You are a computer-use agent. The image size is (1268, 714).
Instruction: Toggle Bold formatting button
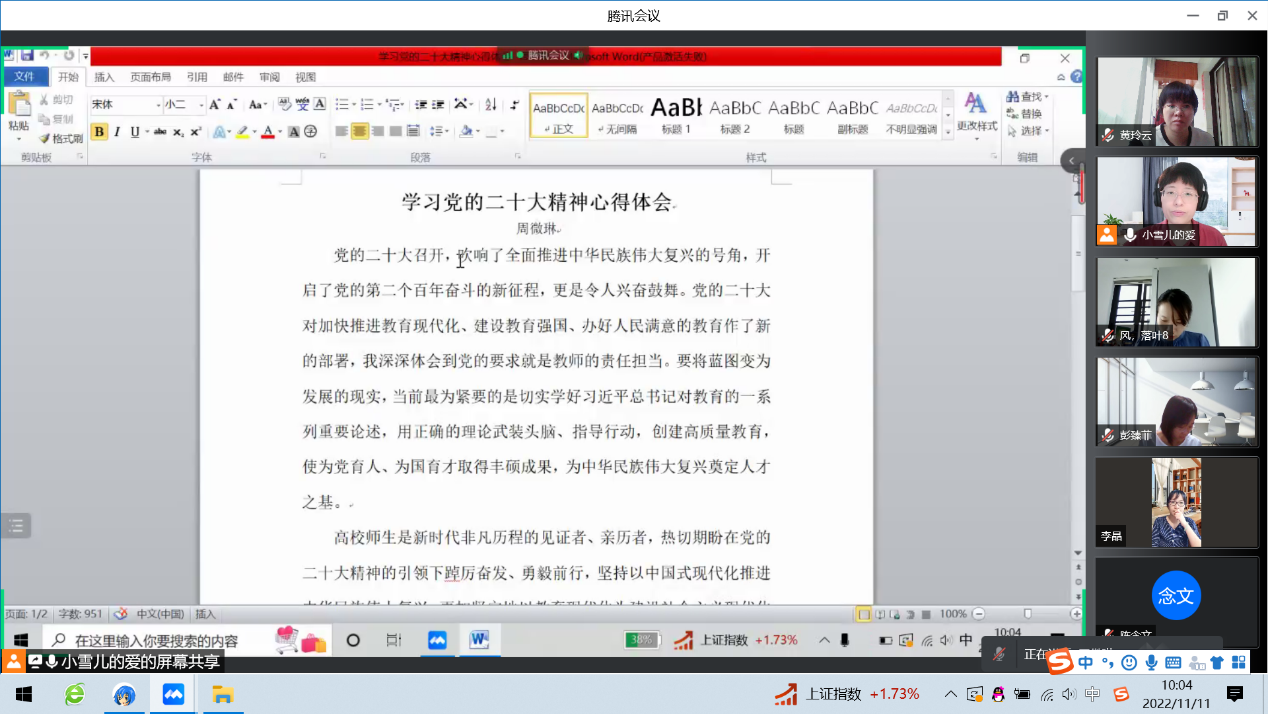[99, 132]
